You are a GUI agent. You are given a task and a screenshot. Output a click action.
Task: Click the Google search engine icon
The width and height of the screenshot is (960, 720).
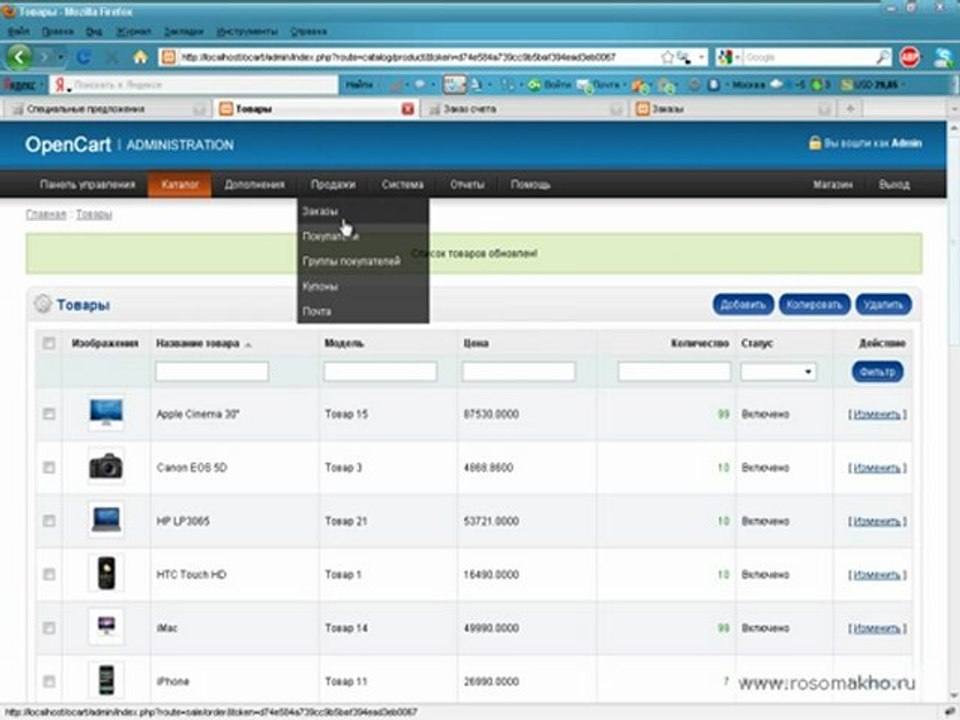click(725, 57)
